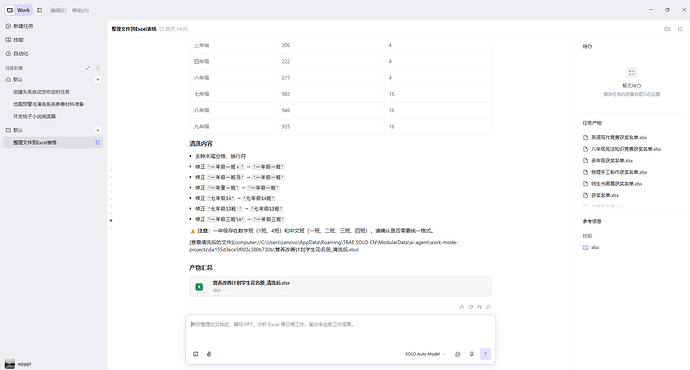
Task: Click the 清洗内容 heading
Action: coord(201,144)
